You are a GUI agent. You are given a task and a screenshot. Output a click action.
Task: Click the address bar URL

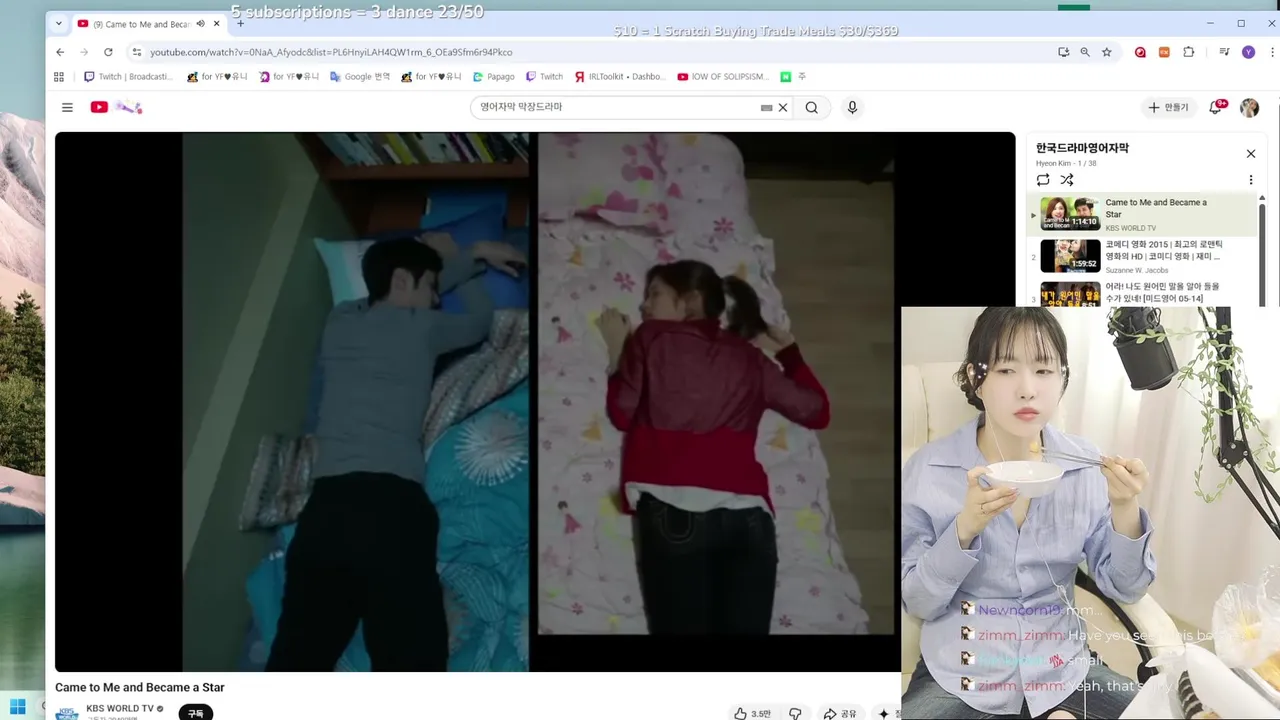click(x=331, y=52)
